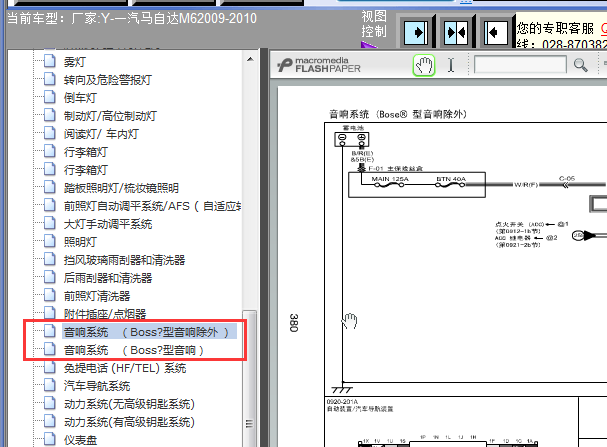This screenshot has width=607, height=447.
Task: Open the 前照灯清洗器 entry
Action: (97, 296)
